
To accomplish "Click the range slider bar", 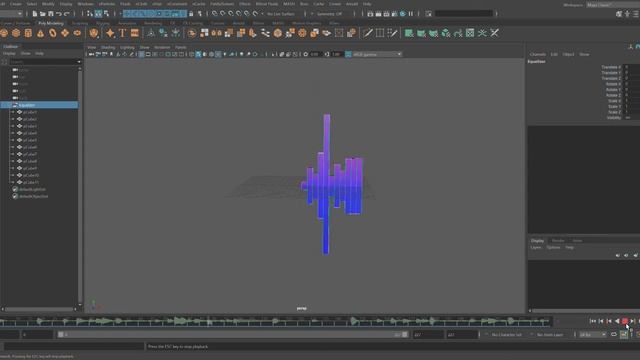I will coord(233,335).
